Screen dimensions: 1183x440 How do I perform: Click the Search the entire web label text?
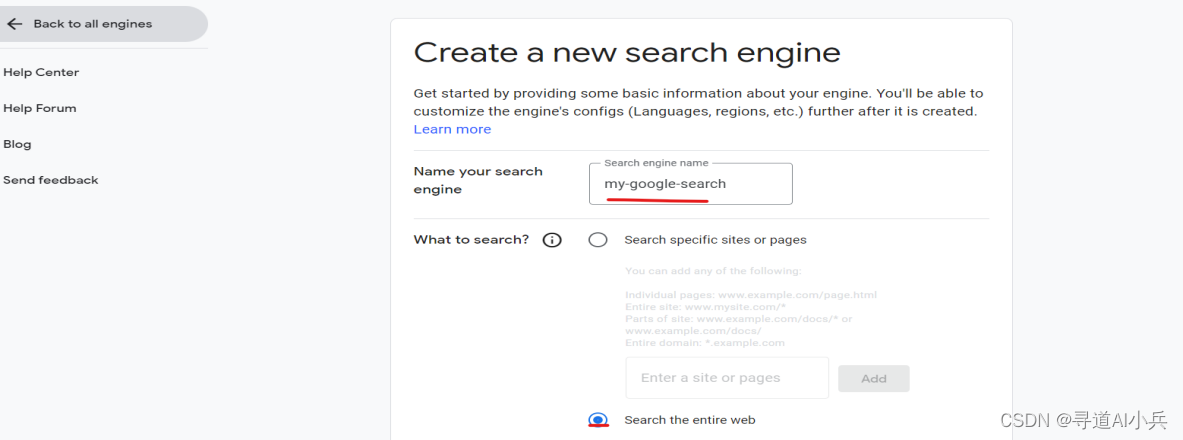click(689, 420)
